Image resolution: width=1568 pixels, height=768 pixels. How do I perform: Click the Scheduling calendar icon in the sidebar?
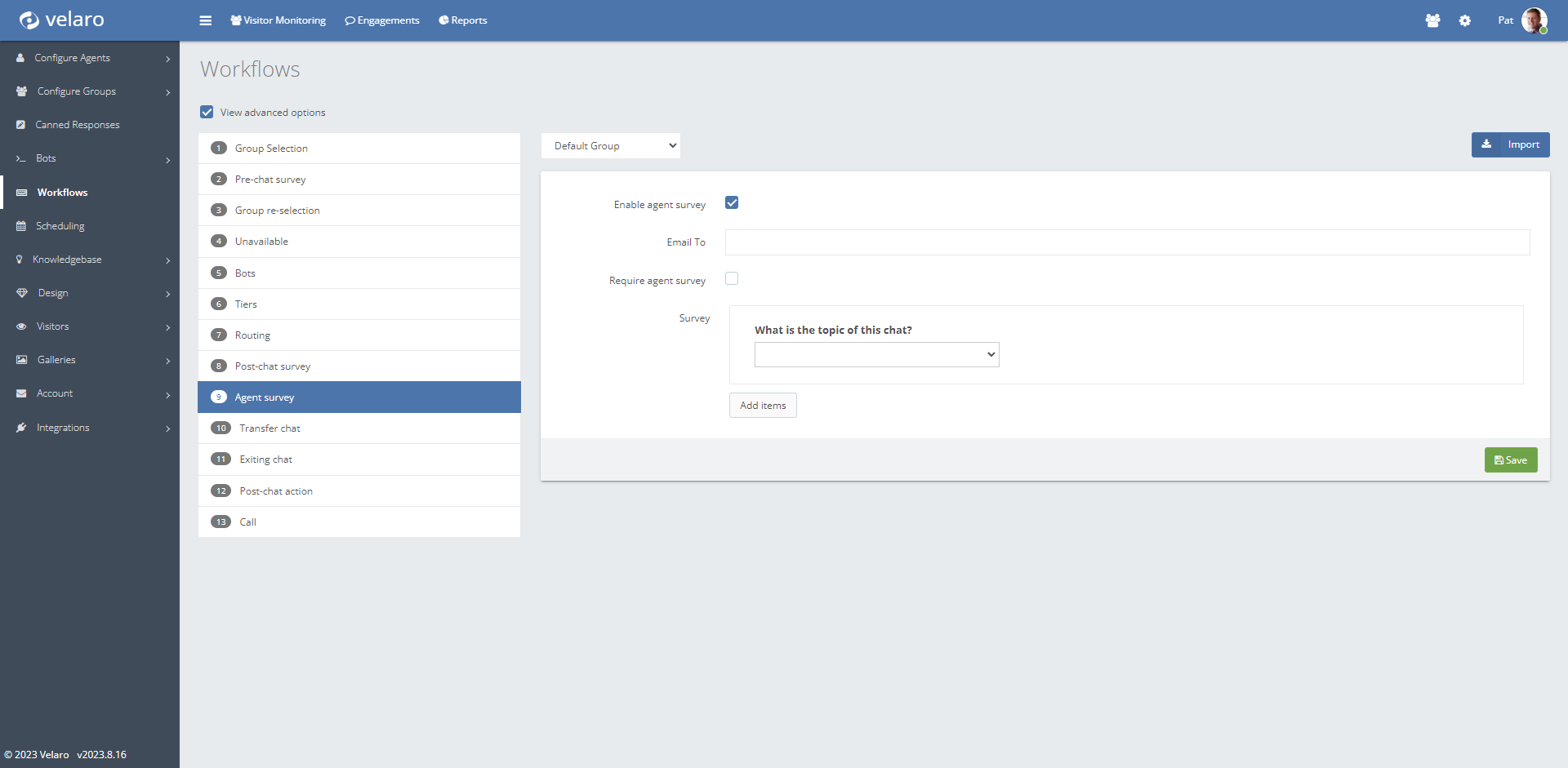click(x=21, y=226)
